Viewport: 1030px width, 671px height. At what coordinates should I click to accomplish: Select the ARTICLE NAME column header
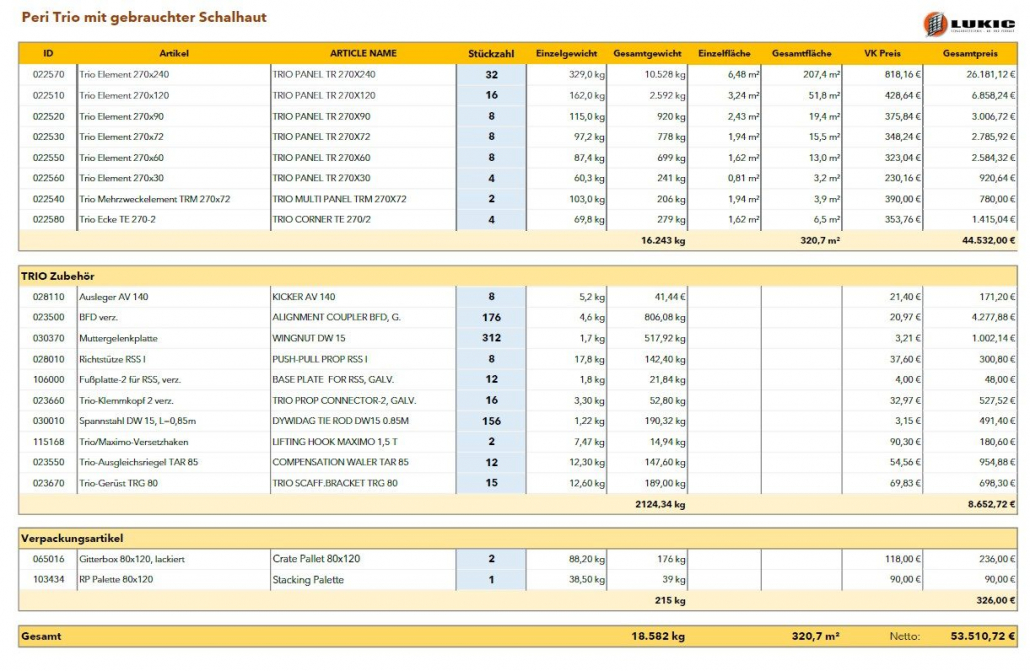click(x=363, y=53)
